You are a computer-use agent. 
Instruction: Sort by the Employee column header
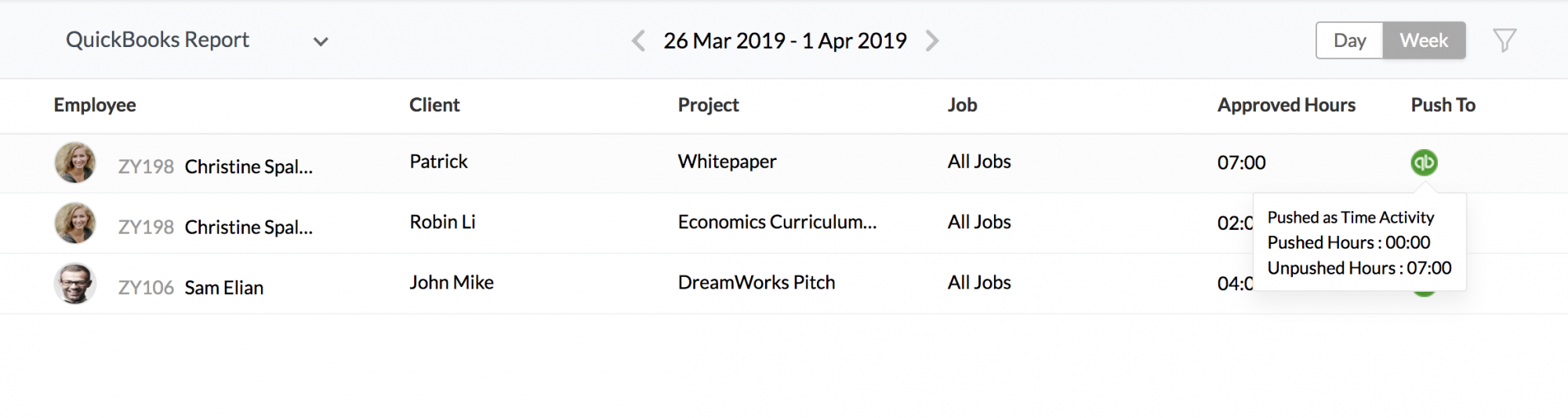click(x=95, y=105)
